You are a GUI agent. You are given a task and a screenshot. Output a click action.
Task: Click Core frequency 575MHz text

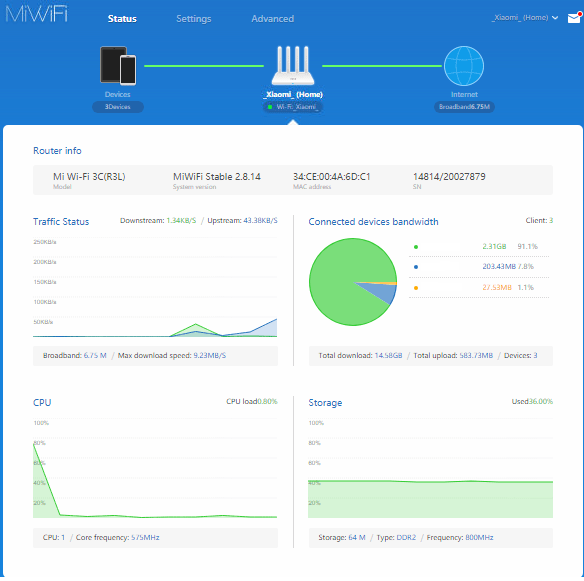point(117,537)
